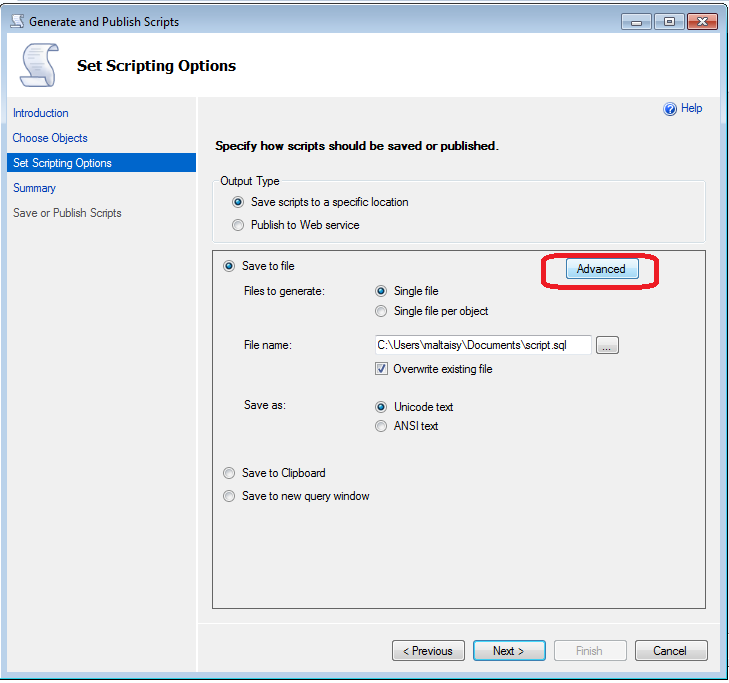
Task: Choose Publish to Web service option
Action: [238, 225]
